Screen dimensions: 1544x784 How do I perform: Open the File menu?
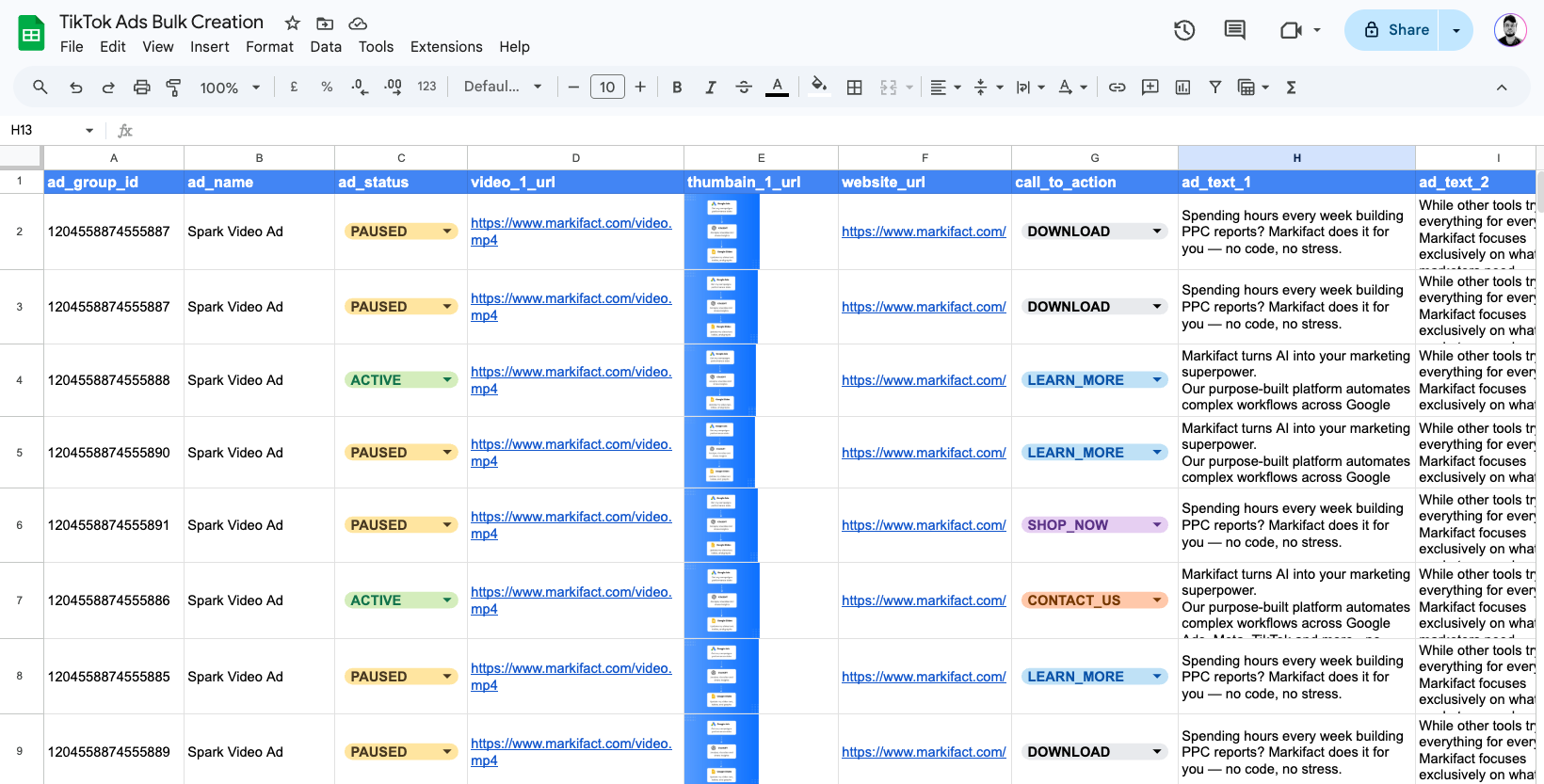pos(72,47)
